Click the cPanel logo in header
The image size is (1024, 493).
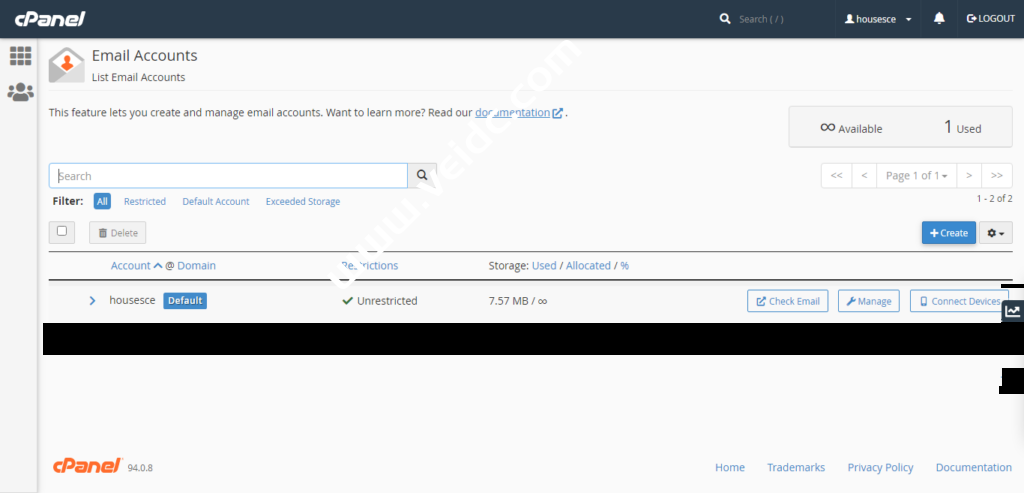coord(50,19)
